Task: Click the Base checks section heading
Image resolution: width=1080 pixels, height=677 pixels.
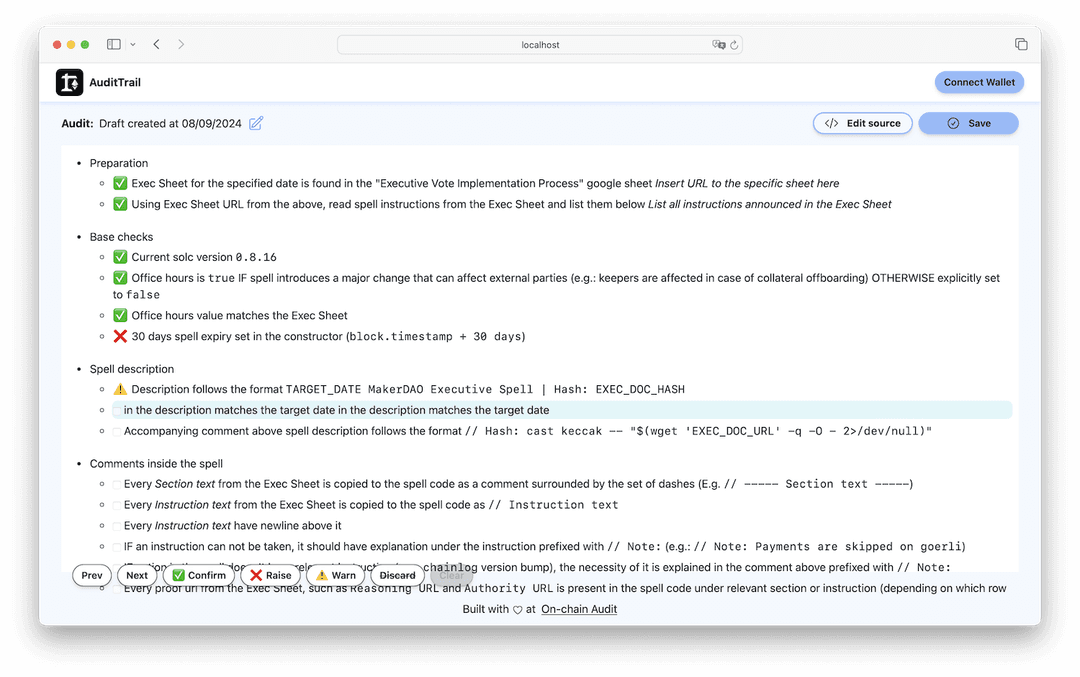Action: [121, 237]
